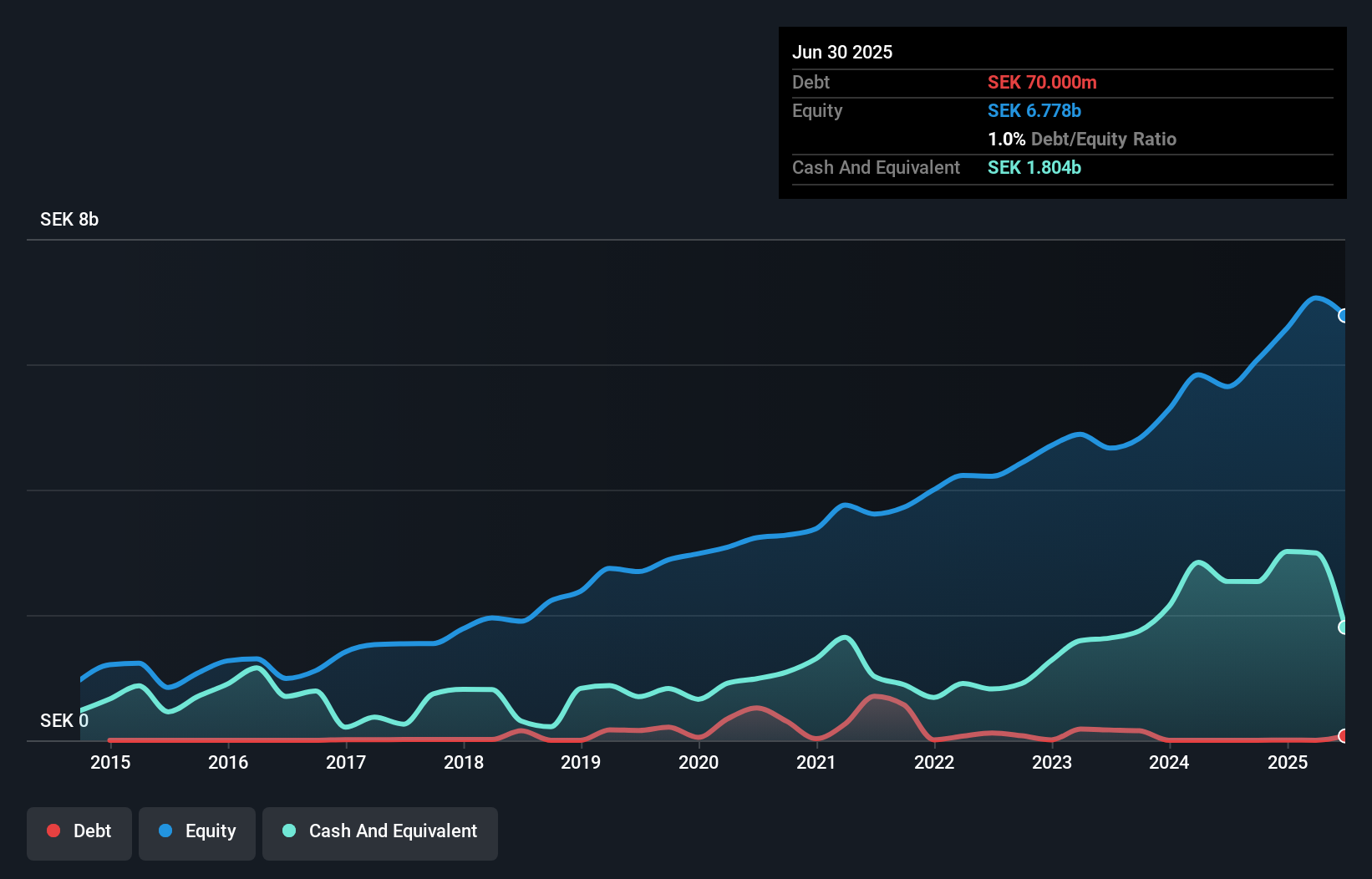Click the 2018 x-axis label
Image resolution: width=1372 pixels, height=879 pixels.
[x=464, y=762]
